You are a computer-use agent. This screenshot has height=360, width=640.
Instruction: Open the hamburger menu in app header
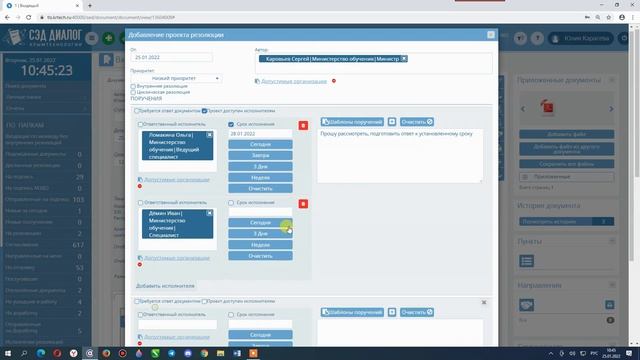92,38
